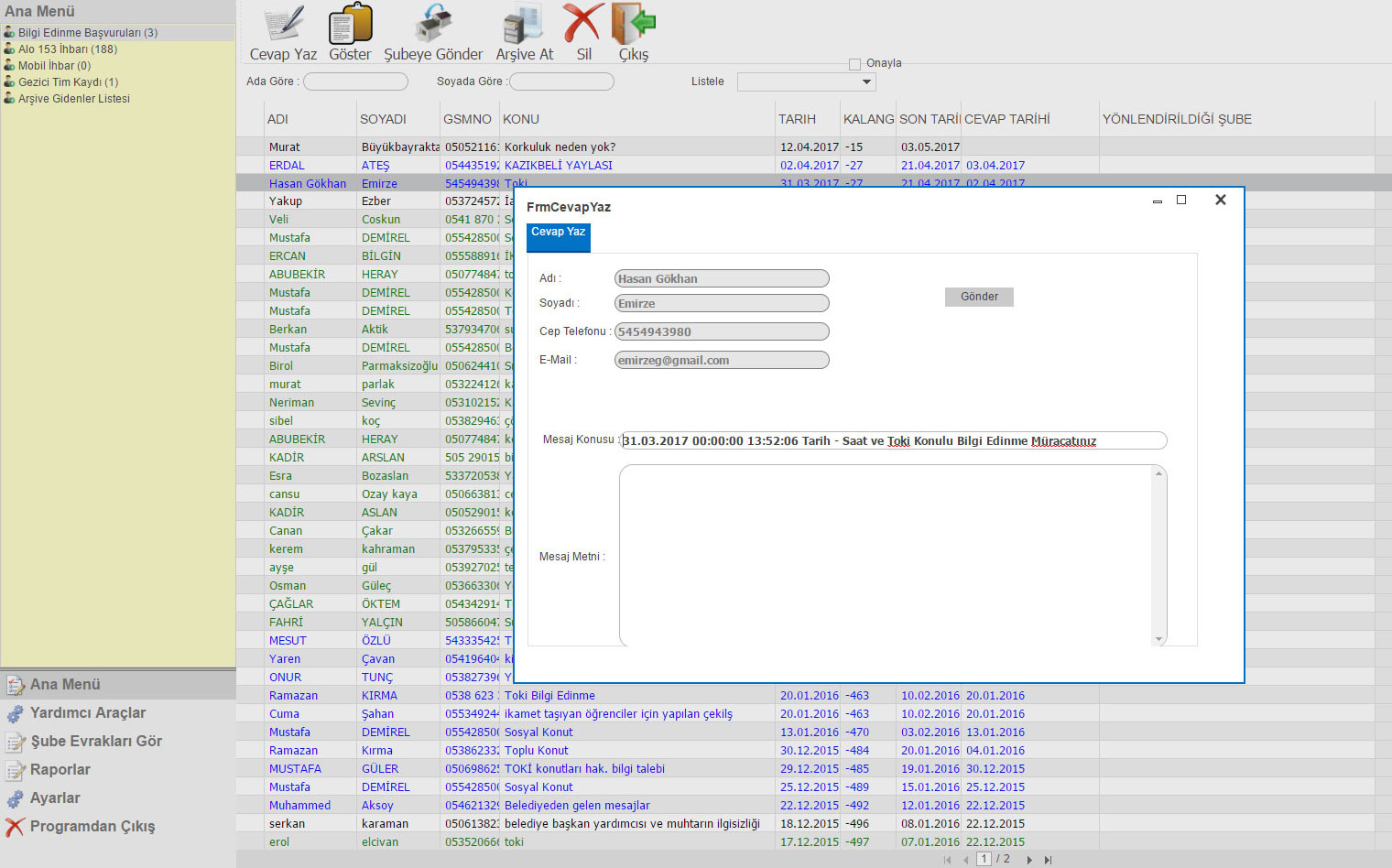The image size is (1392, 868).
Task: Click Programdan Çıkış red X icon
Action: click(15, 827)
